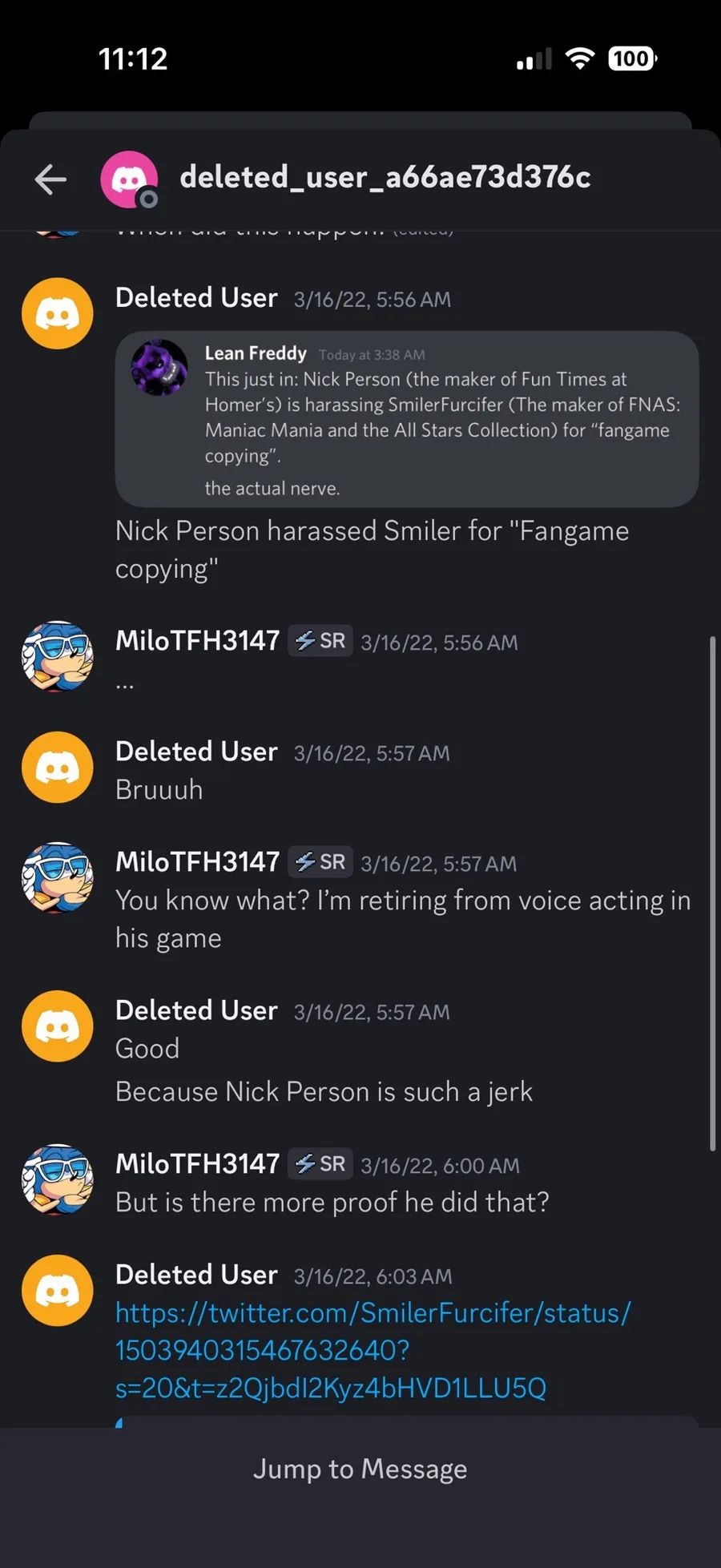Tap Deleted User avatar next to 'Bruuuh'

[x=58, y=767]
